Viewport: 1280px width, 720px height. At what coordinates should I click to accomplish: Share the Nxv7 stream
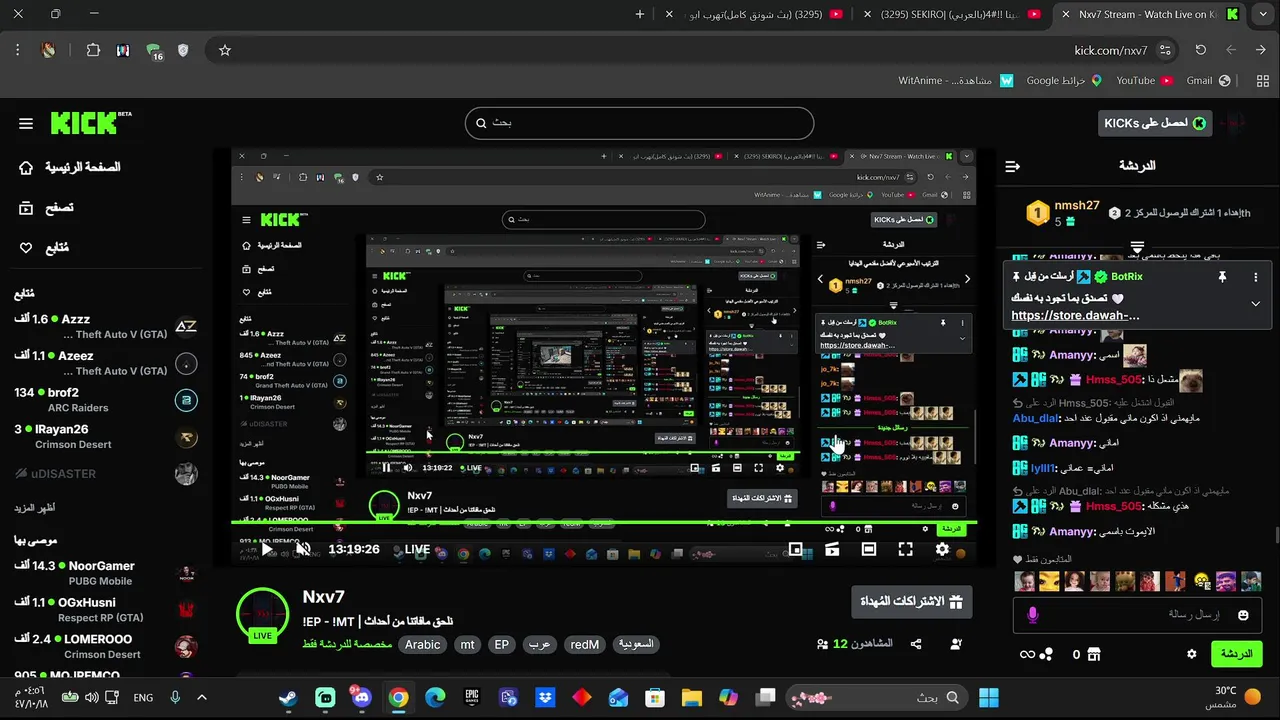(916, 645)
